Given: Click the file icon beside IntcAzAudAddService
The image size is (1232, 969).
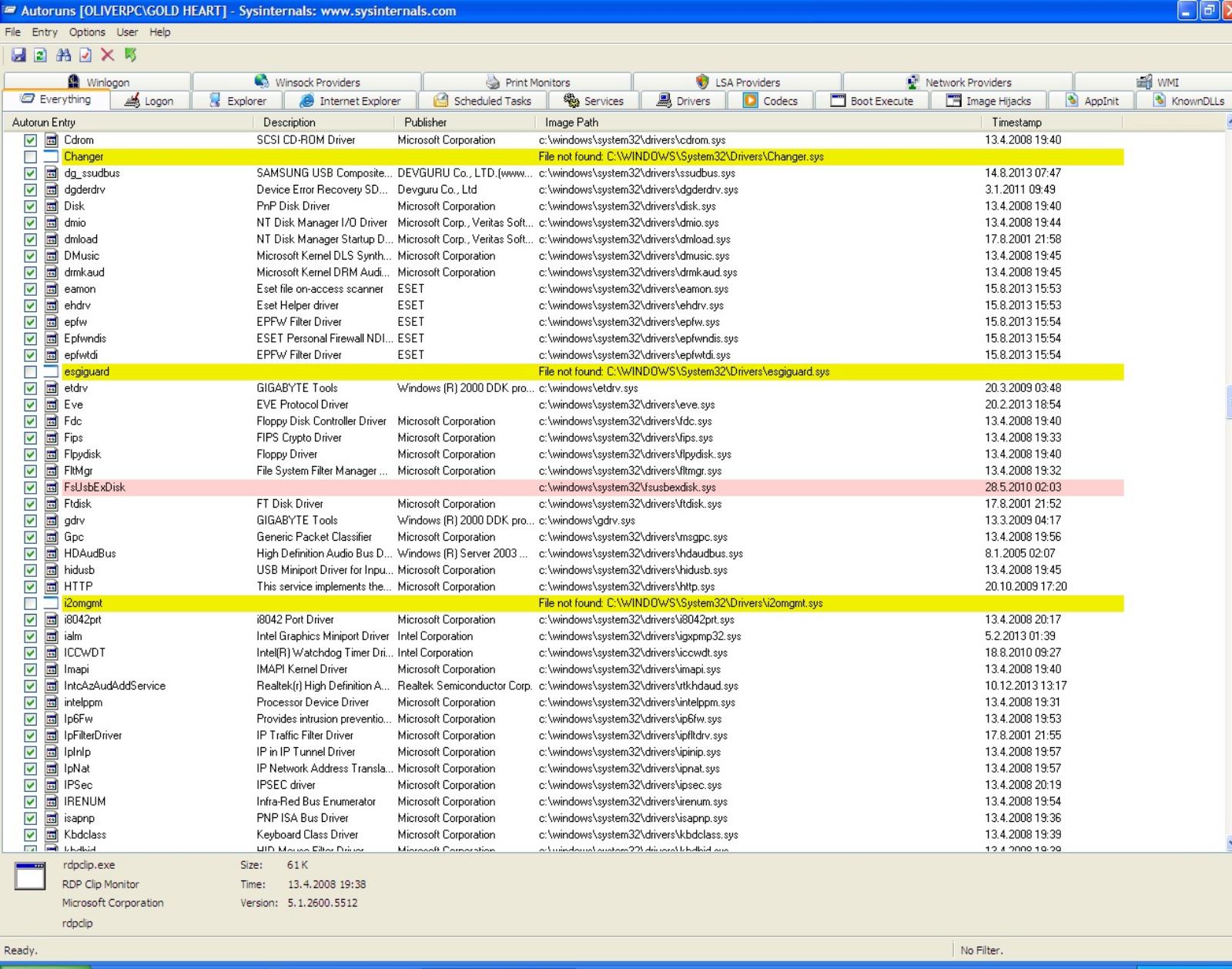Looking at the screenshot, I should (52, 686).
